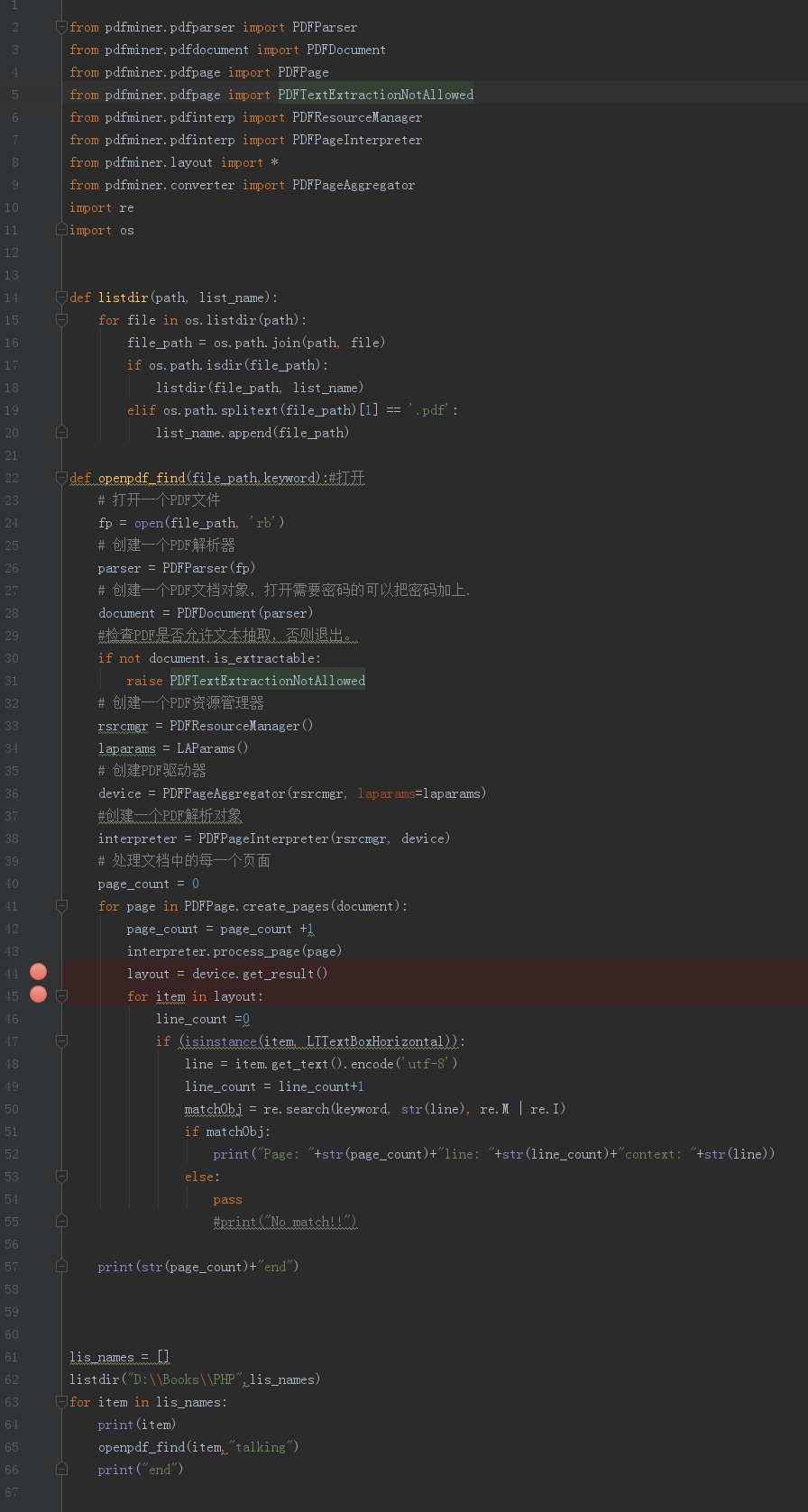Click the fold end marker at line 55

point(61,1222)
